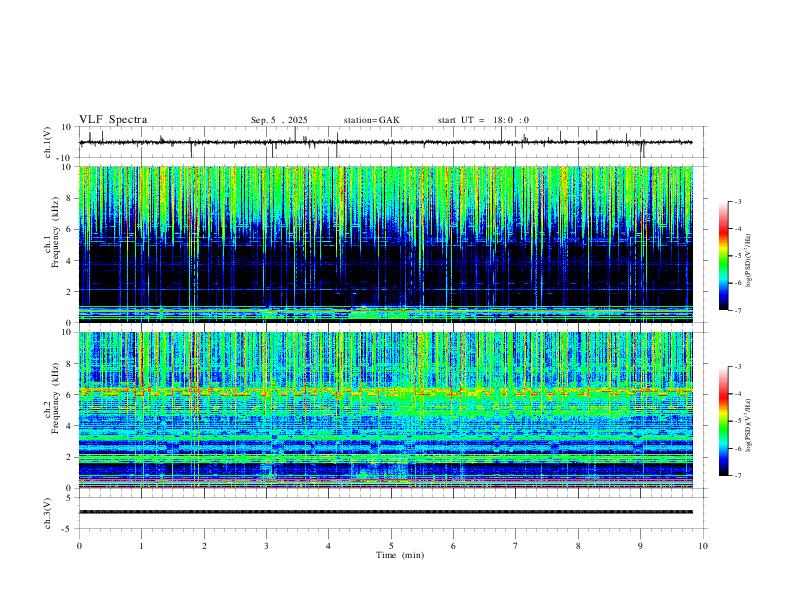Click time axis tick label "10"

[x=703, y=546]
